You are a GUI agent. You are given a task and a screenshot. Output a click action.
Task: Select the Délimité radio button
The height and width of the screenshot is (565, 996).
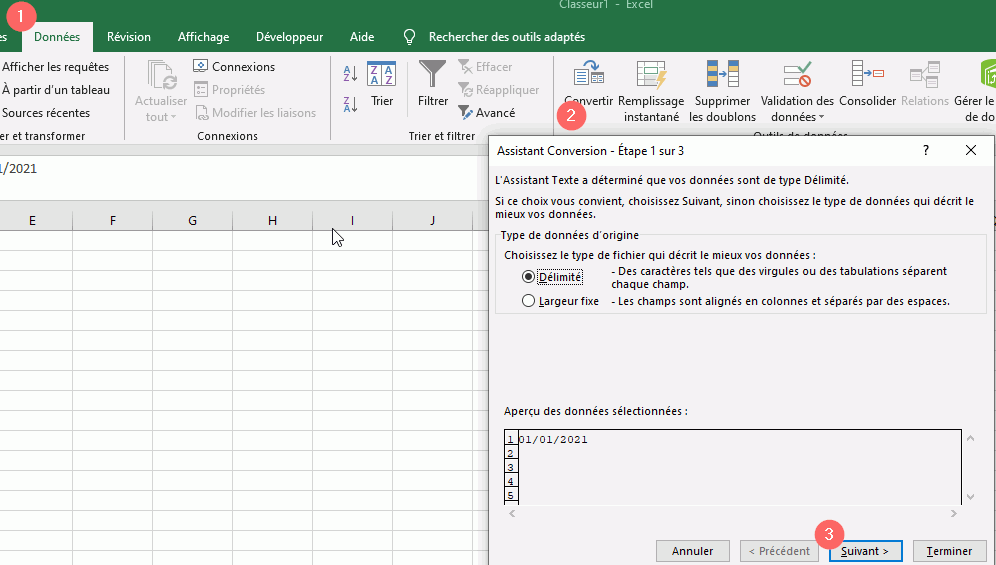pos(529,276)
